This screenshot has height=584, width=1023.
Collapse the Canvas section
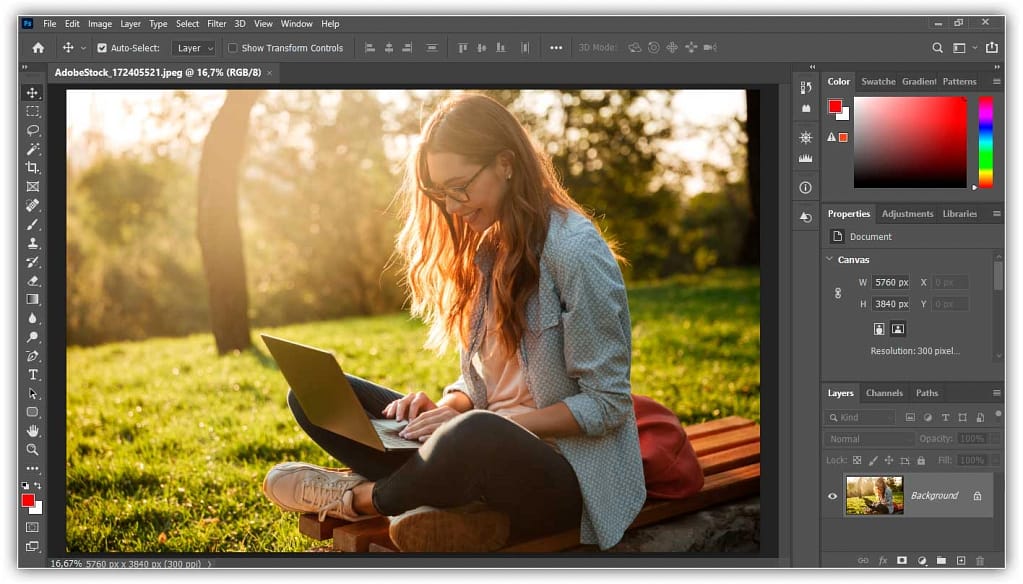point(829,260)
